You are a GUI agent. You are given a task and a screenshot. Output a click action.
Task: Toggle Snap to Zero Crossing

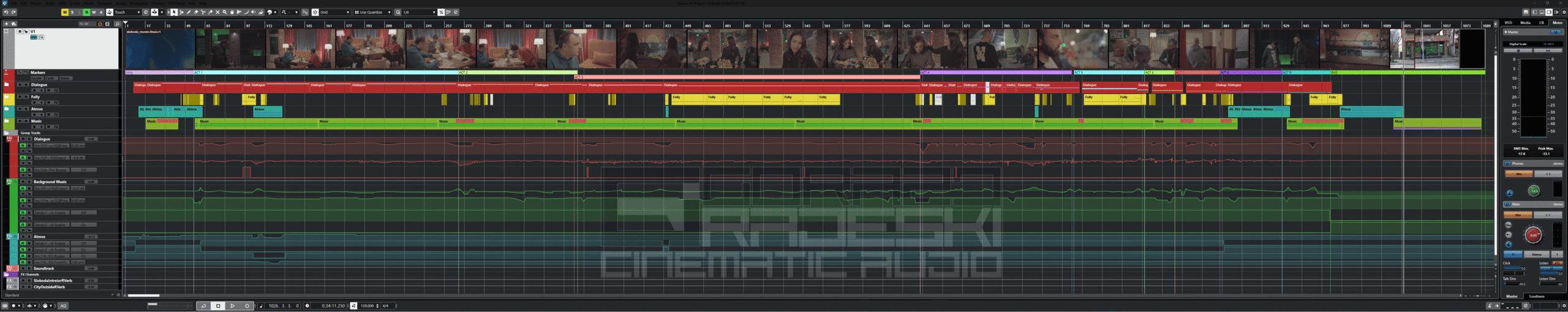(x=305, y=12)
